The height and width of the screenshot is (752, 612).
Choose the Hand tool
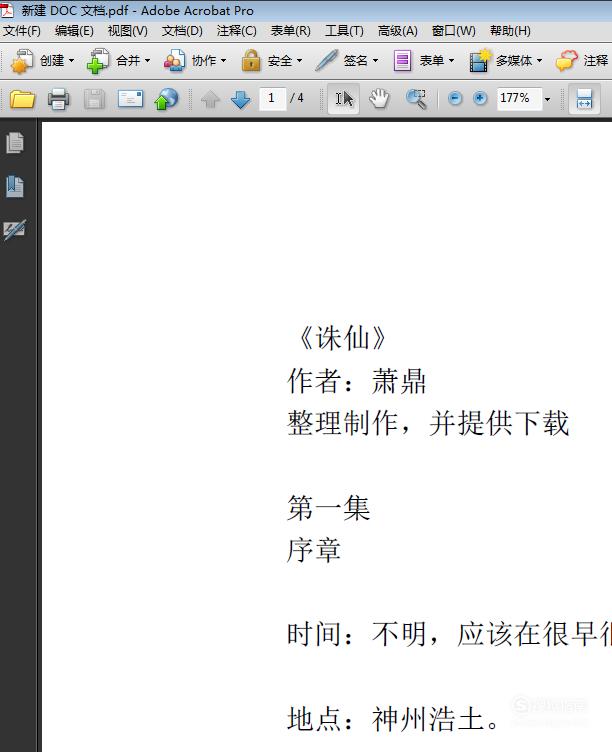(x=379, y=99)
